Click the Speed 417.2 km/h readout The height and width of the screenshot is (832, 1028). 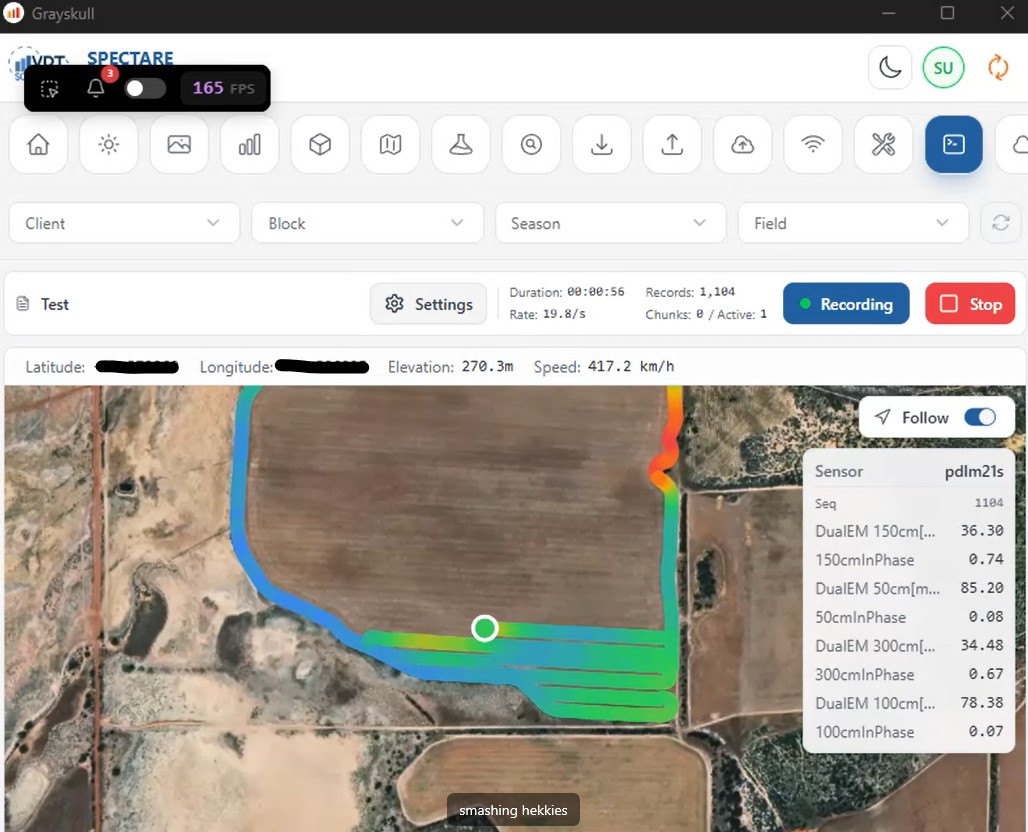(604, 366)
